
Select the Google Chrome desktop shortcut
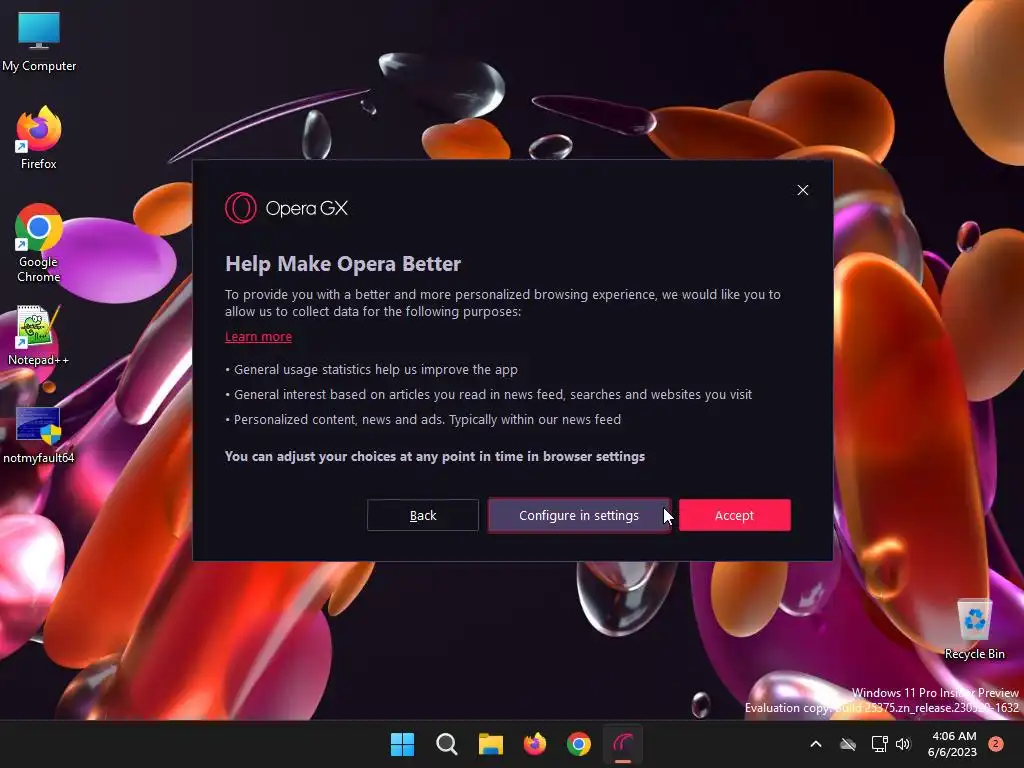[x=39, y=243]
